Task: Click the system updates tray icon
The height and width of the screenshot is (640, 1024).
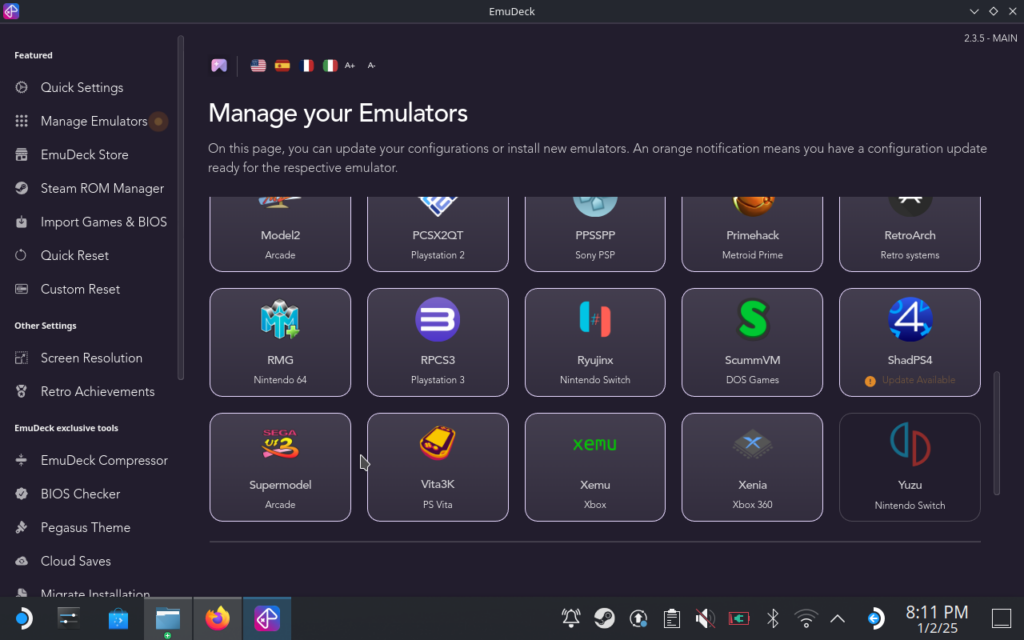Action: click(638, 618)
